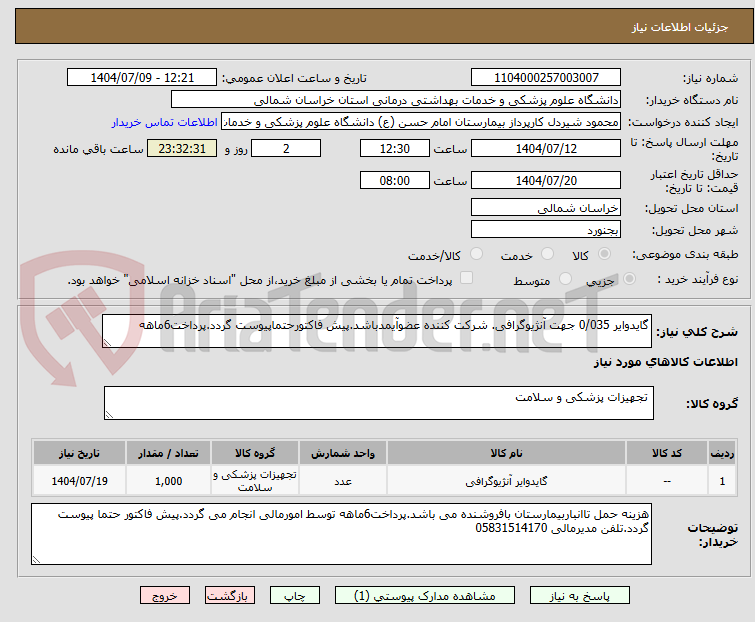Click the response deadline date 1404/07/12
The width and height of the screenshot is (755, 622).
(x=546, y=148)
